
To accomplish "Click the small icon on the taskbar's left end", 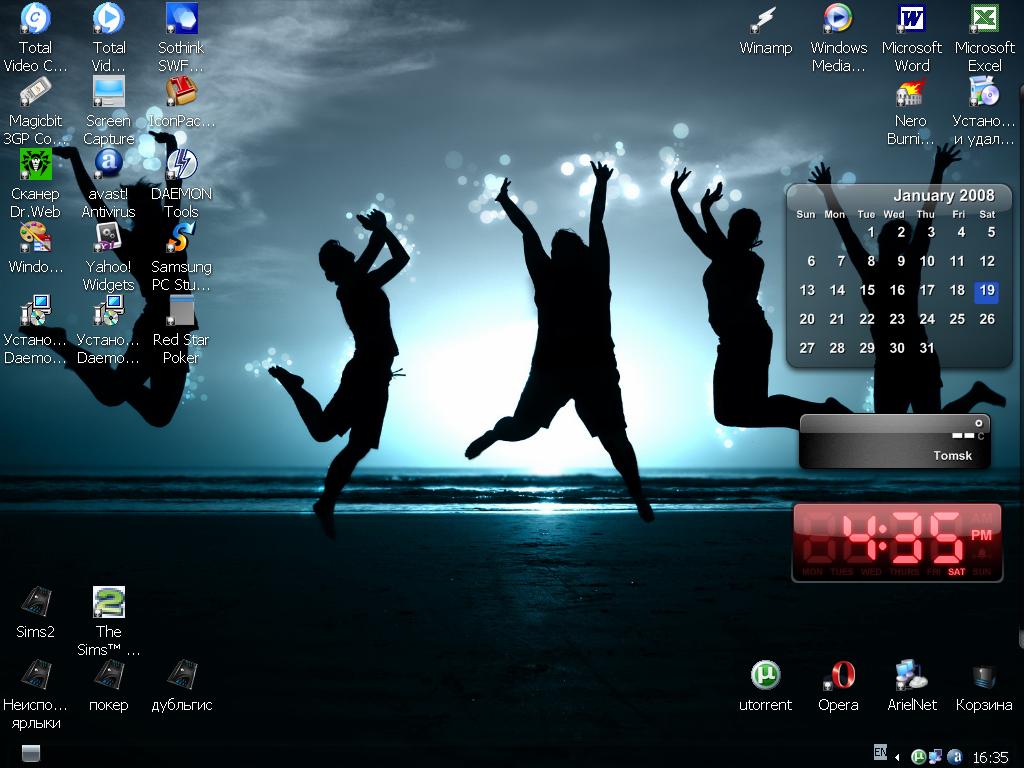I will 31,753.
